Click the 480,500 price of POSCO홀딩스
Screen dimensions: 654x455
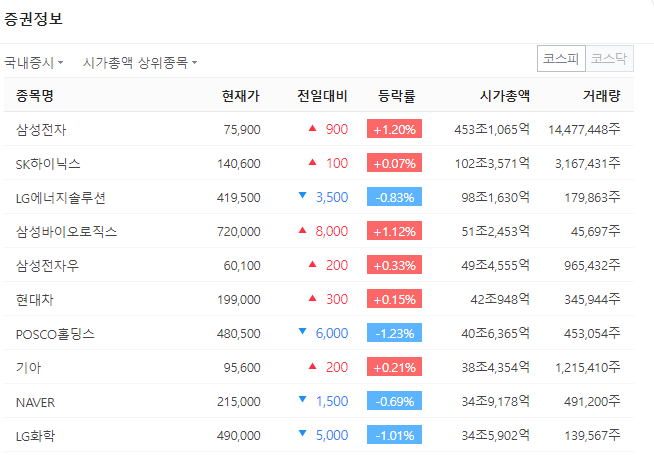click(239, 334)
